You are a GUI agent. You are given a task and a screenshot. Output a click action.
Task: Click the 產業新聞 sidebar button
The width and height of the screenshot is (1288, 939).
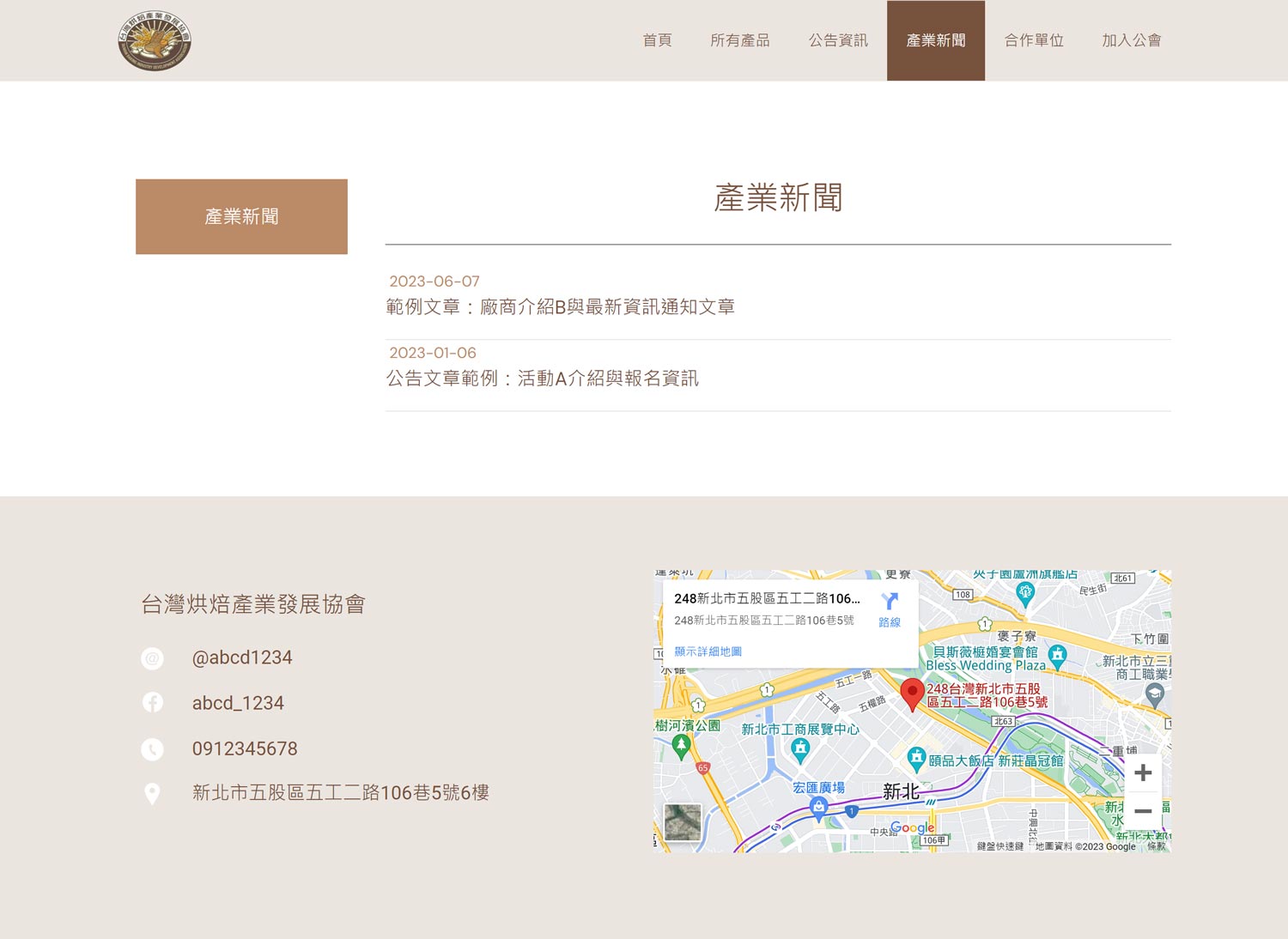241,216
